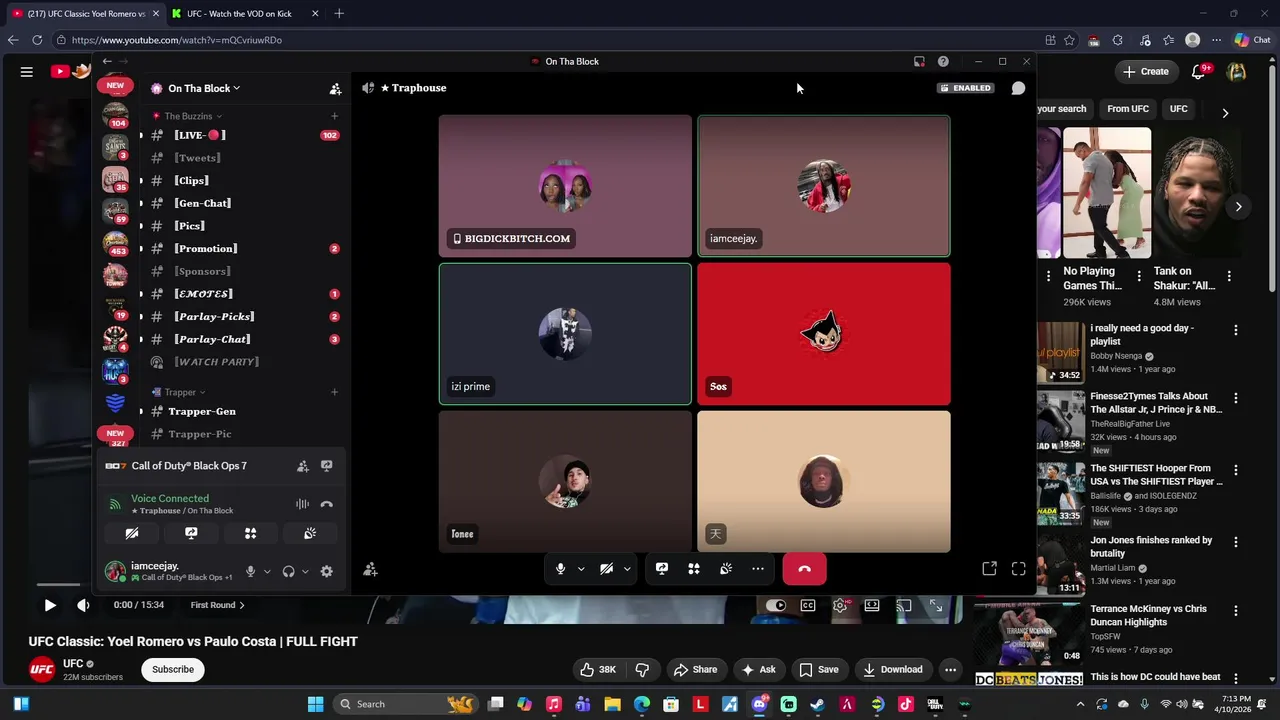Add channel to The Buzzins category
The image size is (1280, 720).
(334, 116)
